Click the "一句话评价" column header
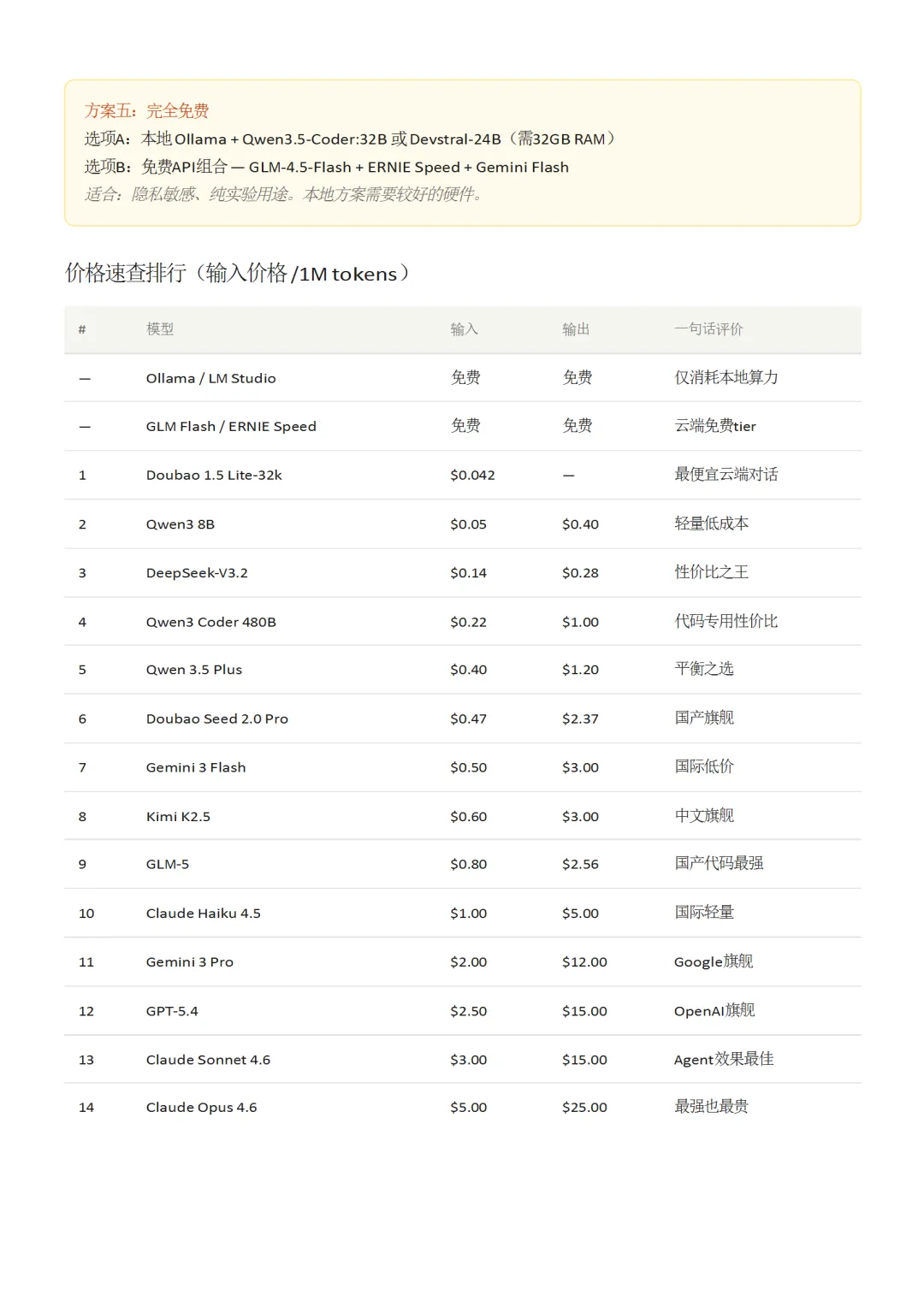Screen dimensions: 924x1307 [708, 329]
